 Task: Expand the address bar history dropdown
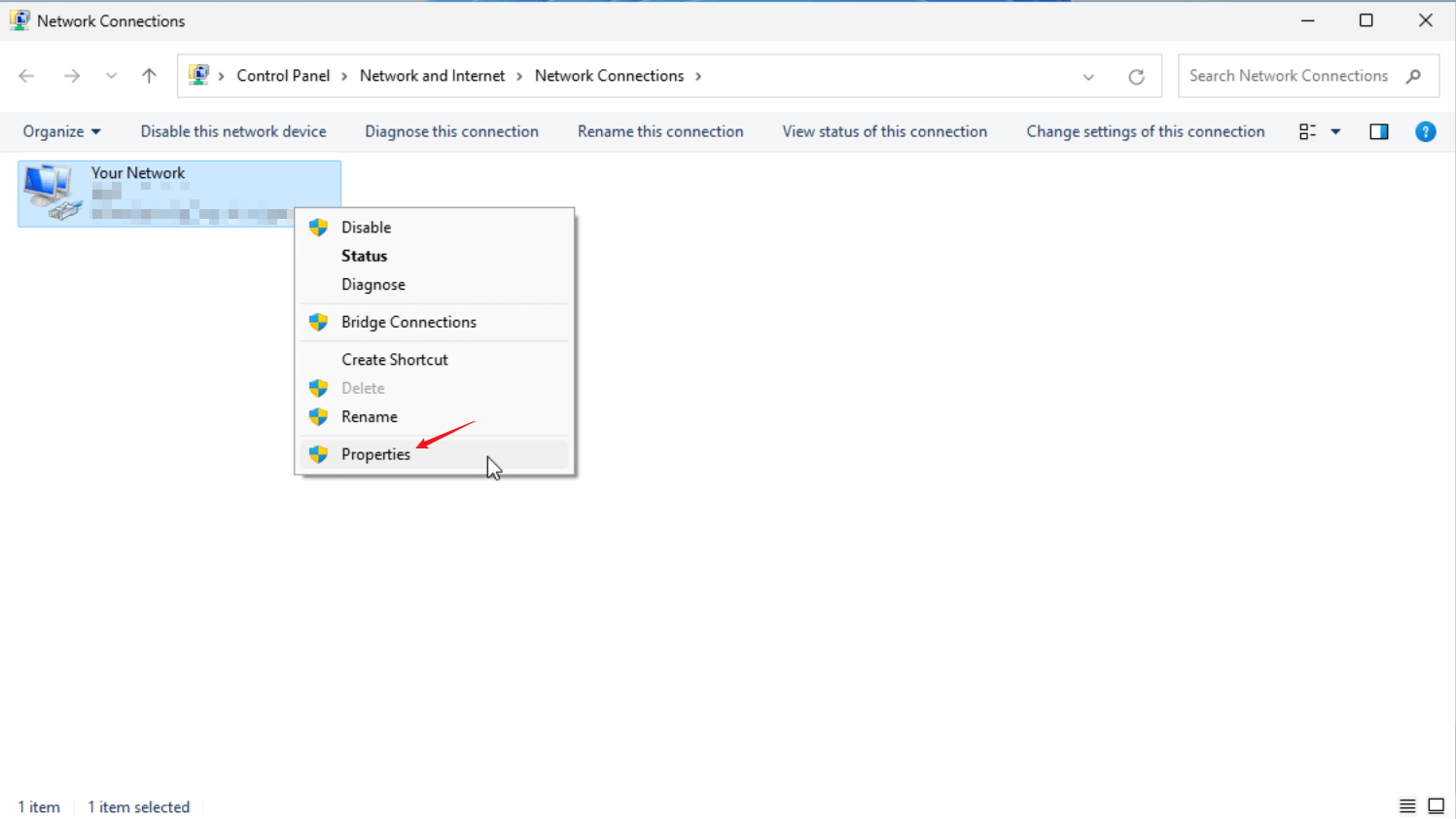1088,77
